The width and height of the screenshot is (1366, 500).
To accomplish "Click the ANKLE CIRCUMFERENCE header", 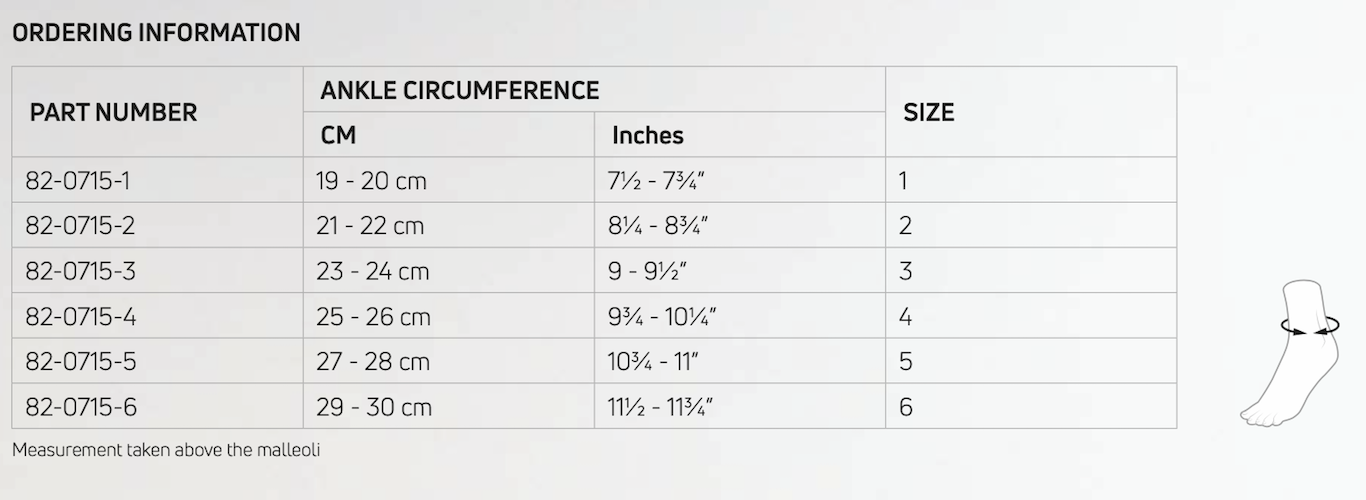I will tap(460, 90).
